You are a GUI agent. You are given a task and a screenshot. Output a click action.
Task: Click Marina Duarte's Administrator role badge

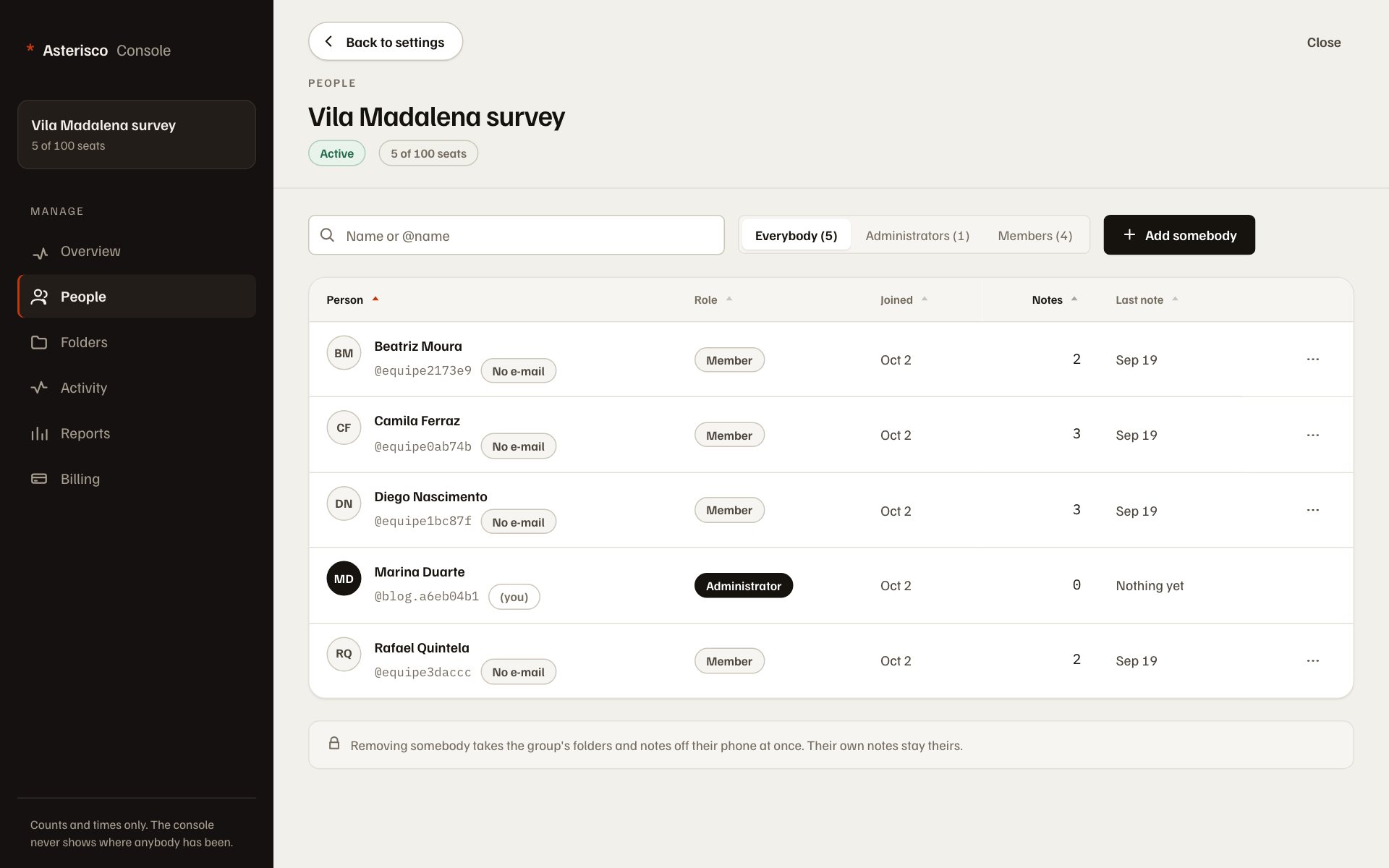coord(744,586)
